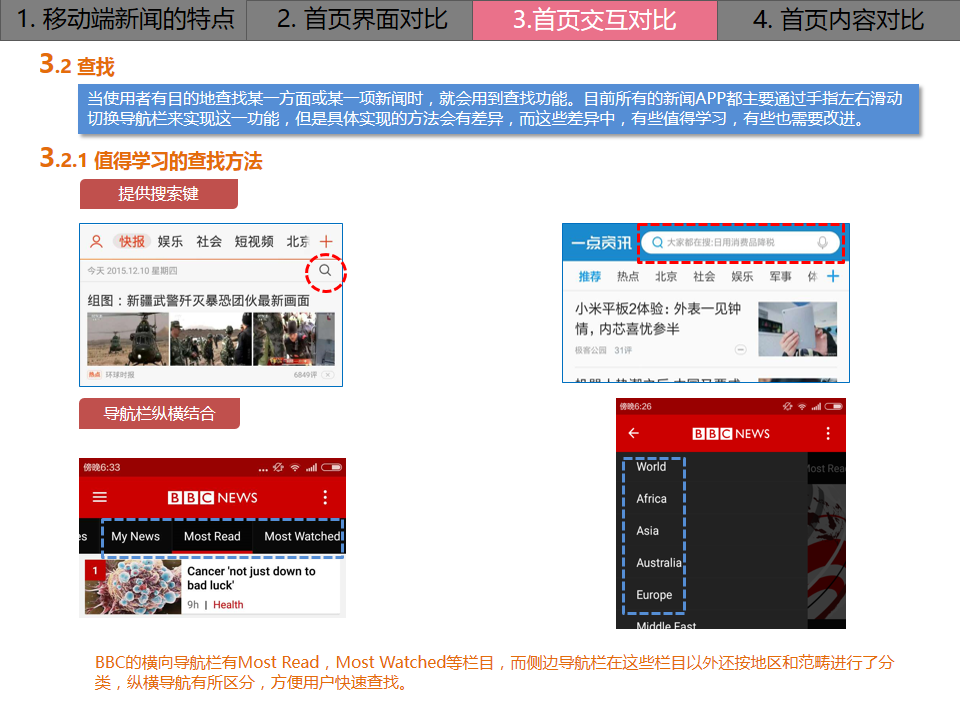Select the 北京 tab in 一点资讯
Viewport: 960px width, 720px height.
click(666, 277)
